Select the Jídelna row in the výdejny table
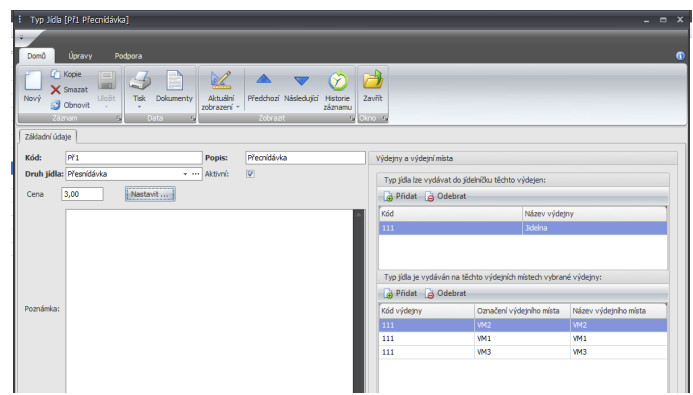Screen dimensions: 693x395 coord(523,228)
